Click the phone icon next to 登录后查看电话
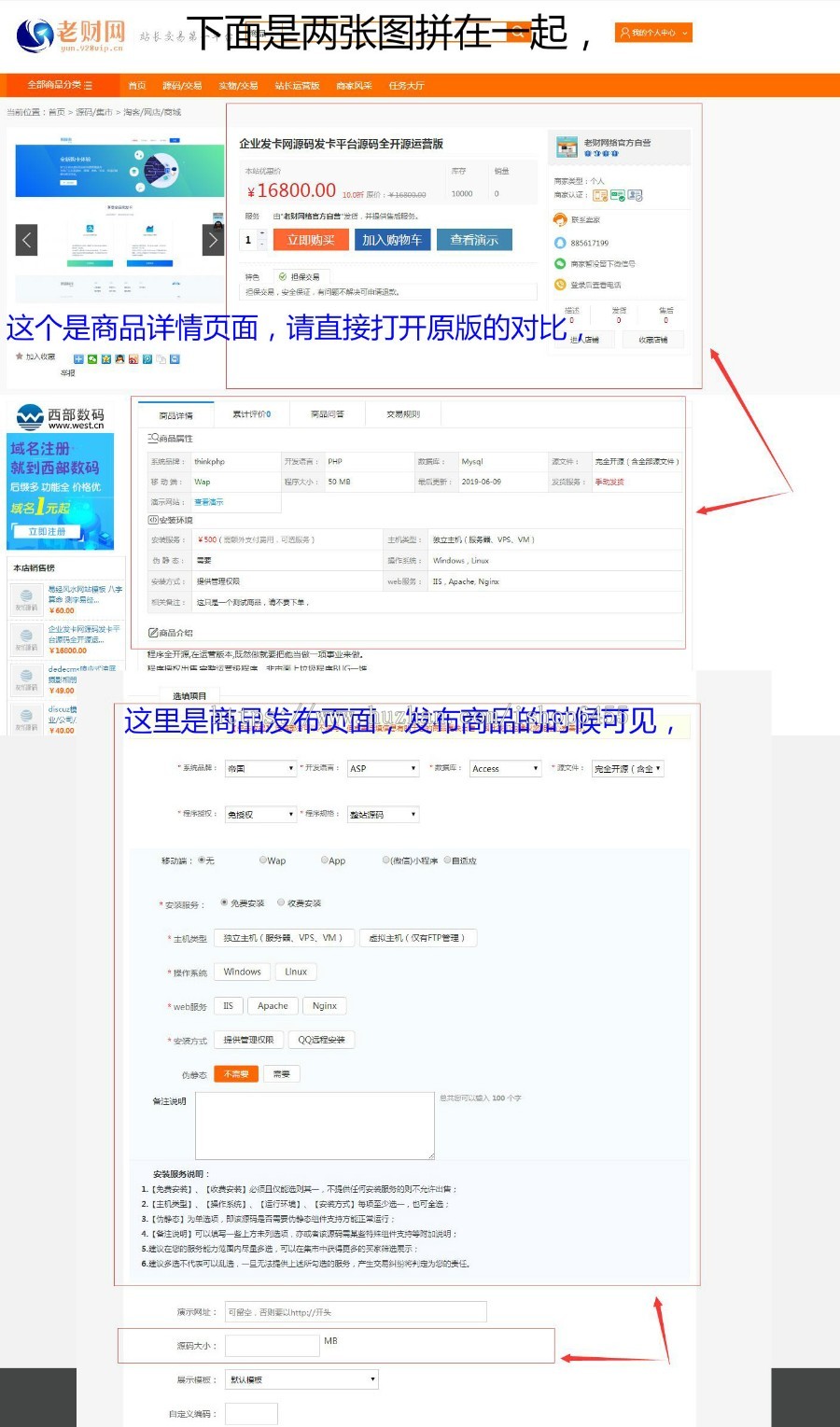Screen dimensions: 840x1427 pos(560,284)
